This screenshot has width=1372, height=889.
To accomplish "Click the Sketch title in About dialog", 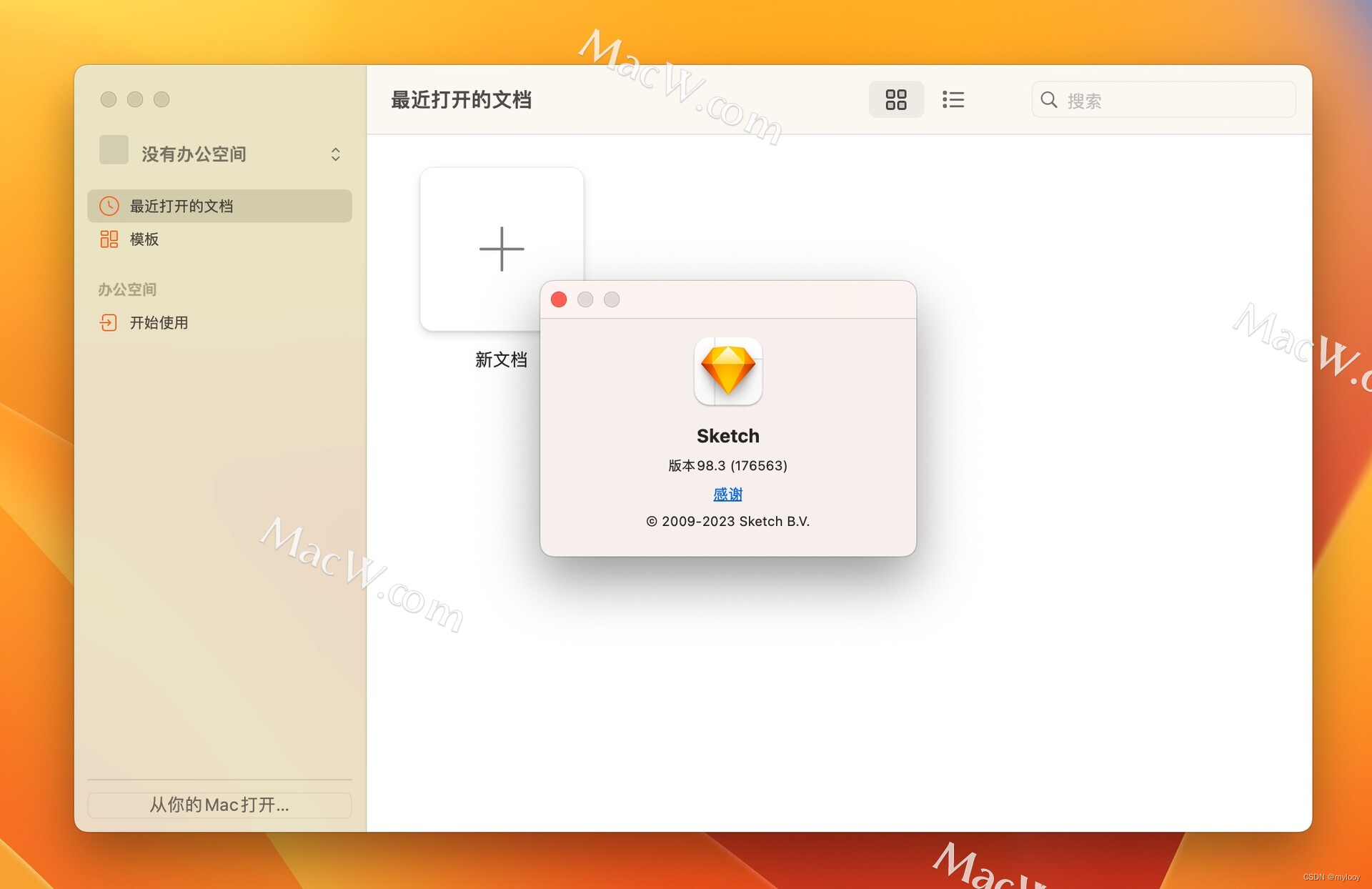I will [727, 436].
